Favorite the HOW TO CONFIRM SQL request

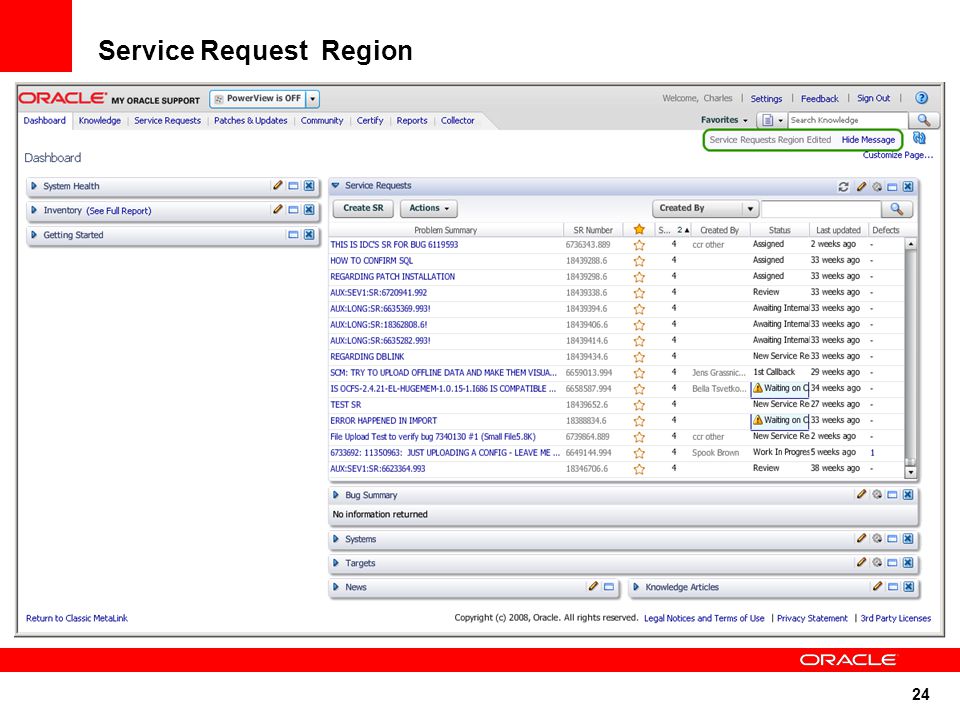click(639, 261)
